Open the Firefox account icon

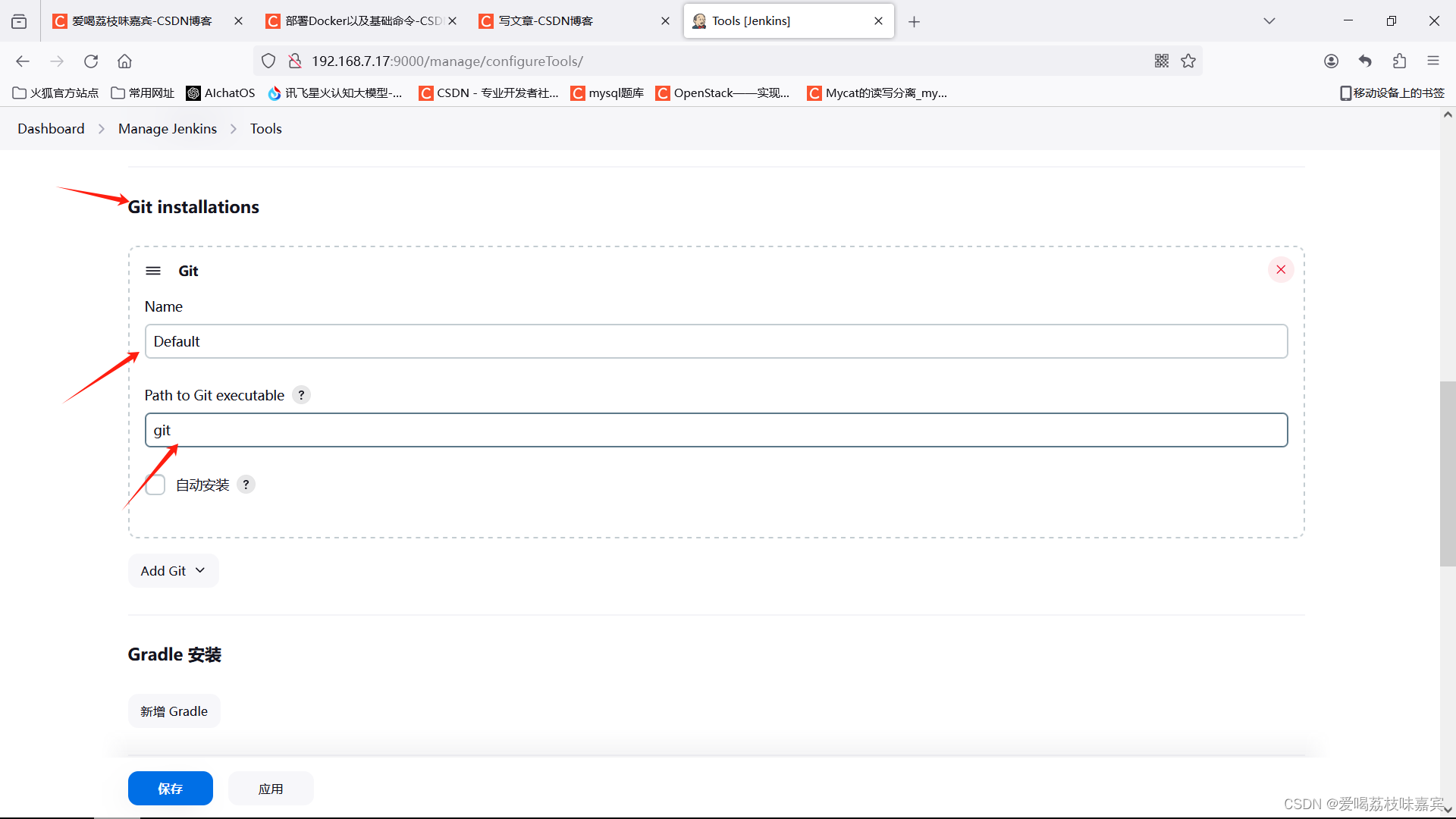[x=1331, y=61]
